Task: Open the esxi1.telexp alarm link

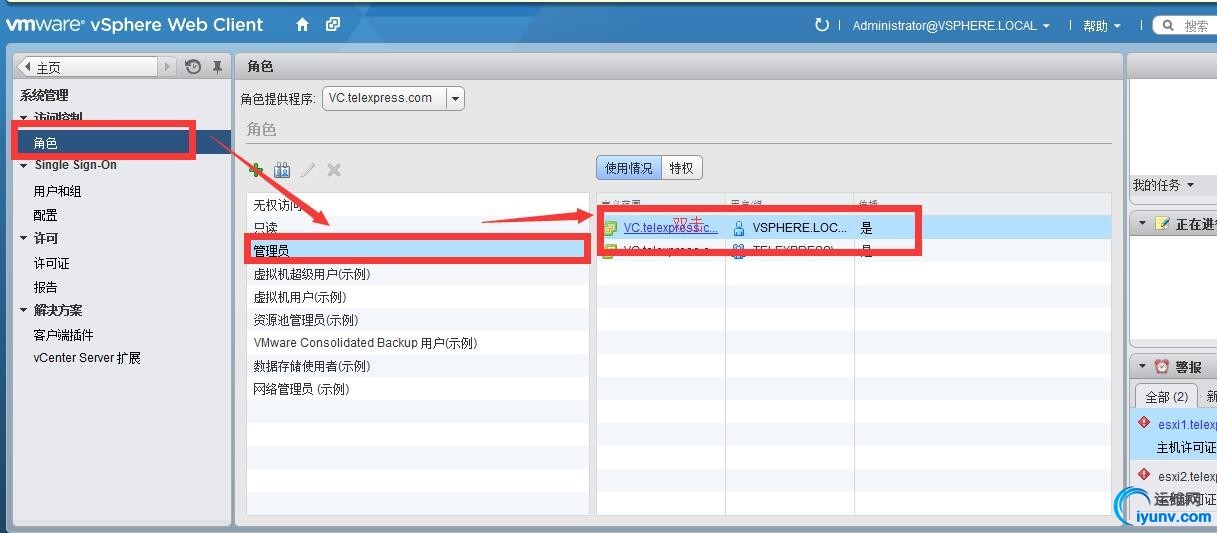Action: click(x=1187, y=425)
